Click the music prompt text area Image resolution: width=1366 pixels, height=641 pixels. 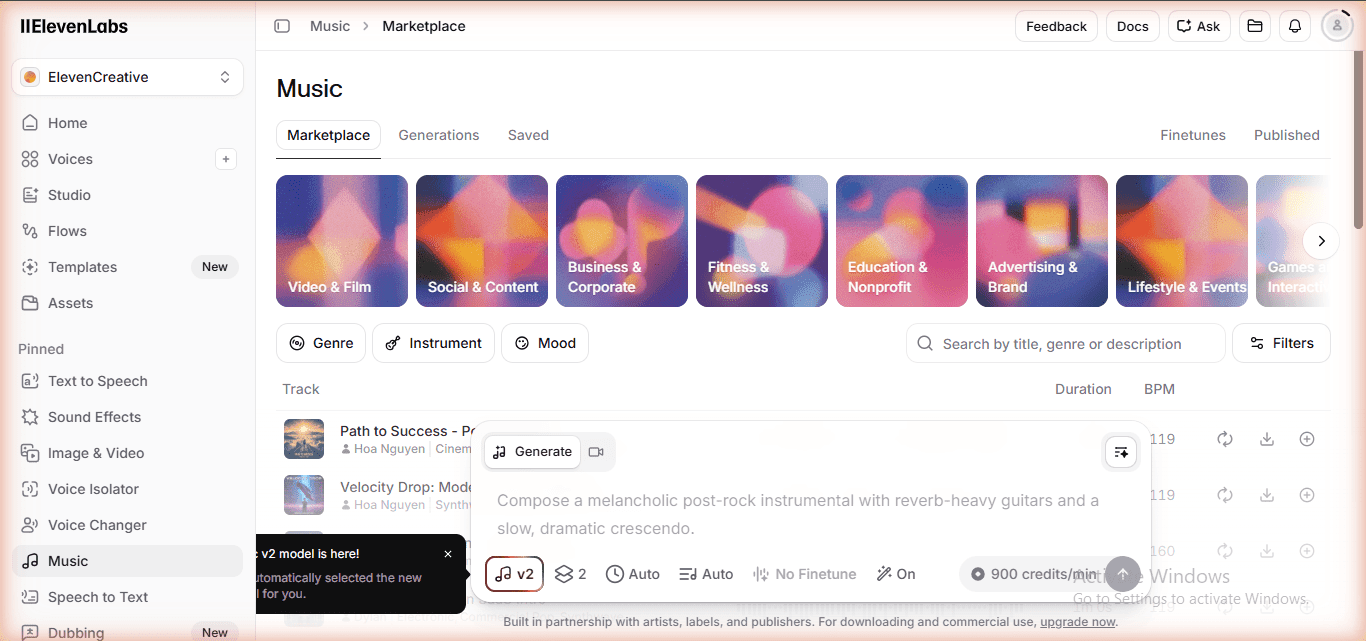pyautogui.click(x=810, y=514)
